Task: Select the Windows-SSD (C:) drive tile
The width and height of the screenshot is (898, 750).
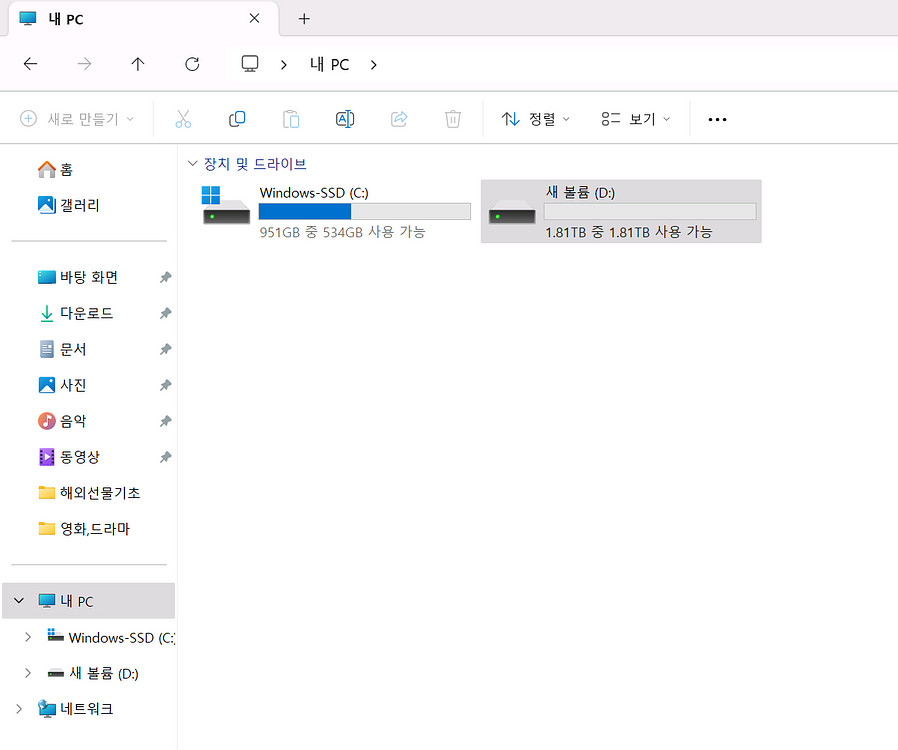Action: click(336, 211)
